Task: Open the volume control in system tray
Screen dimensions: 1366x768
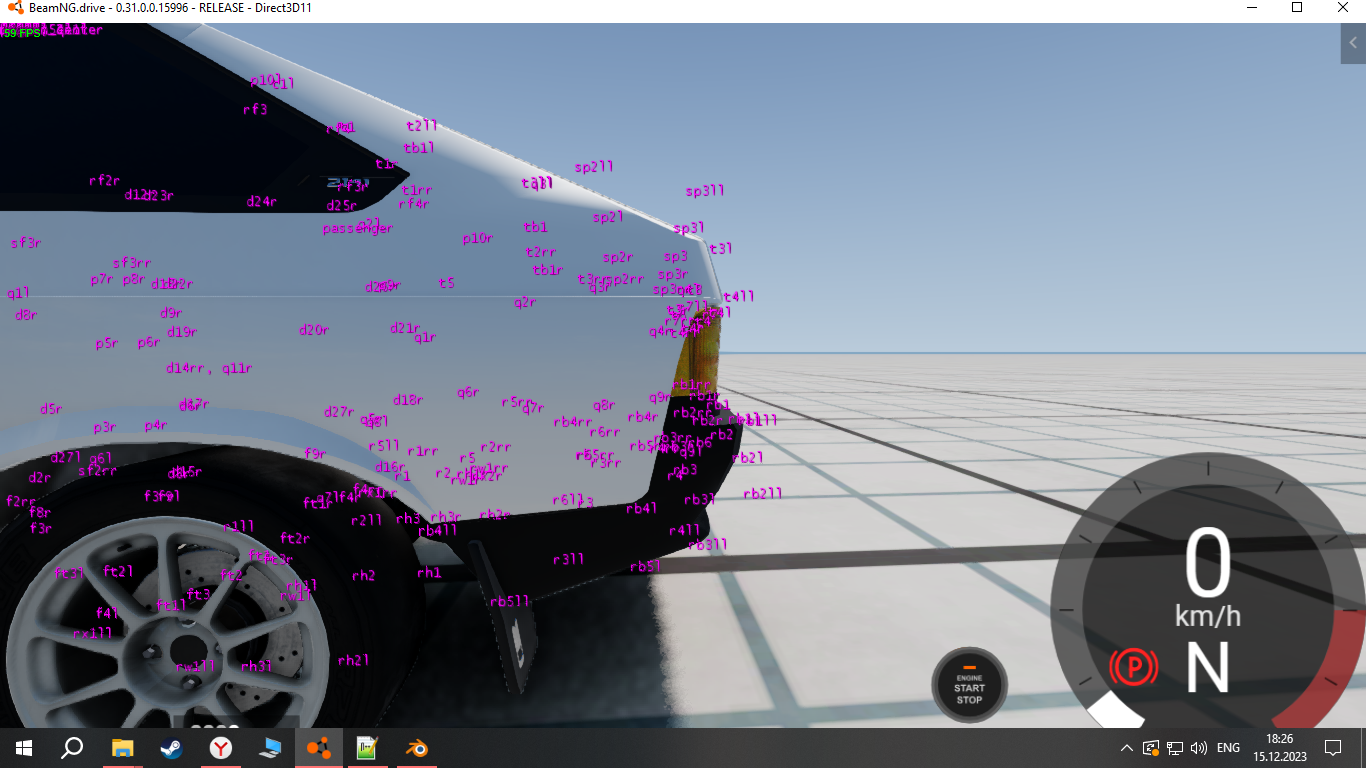Action: tap(1199, 748)
